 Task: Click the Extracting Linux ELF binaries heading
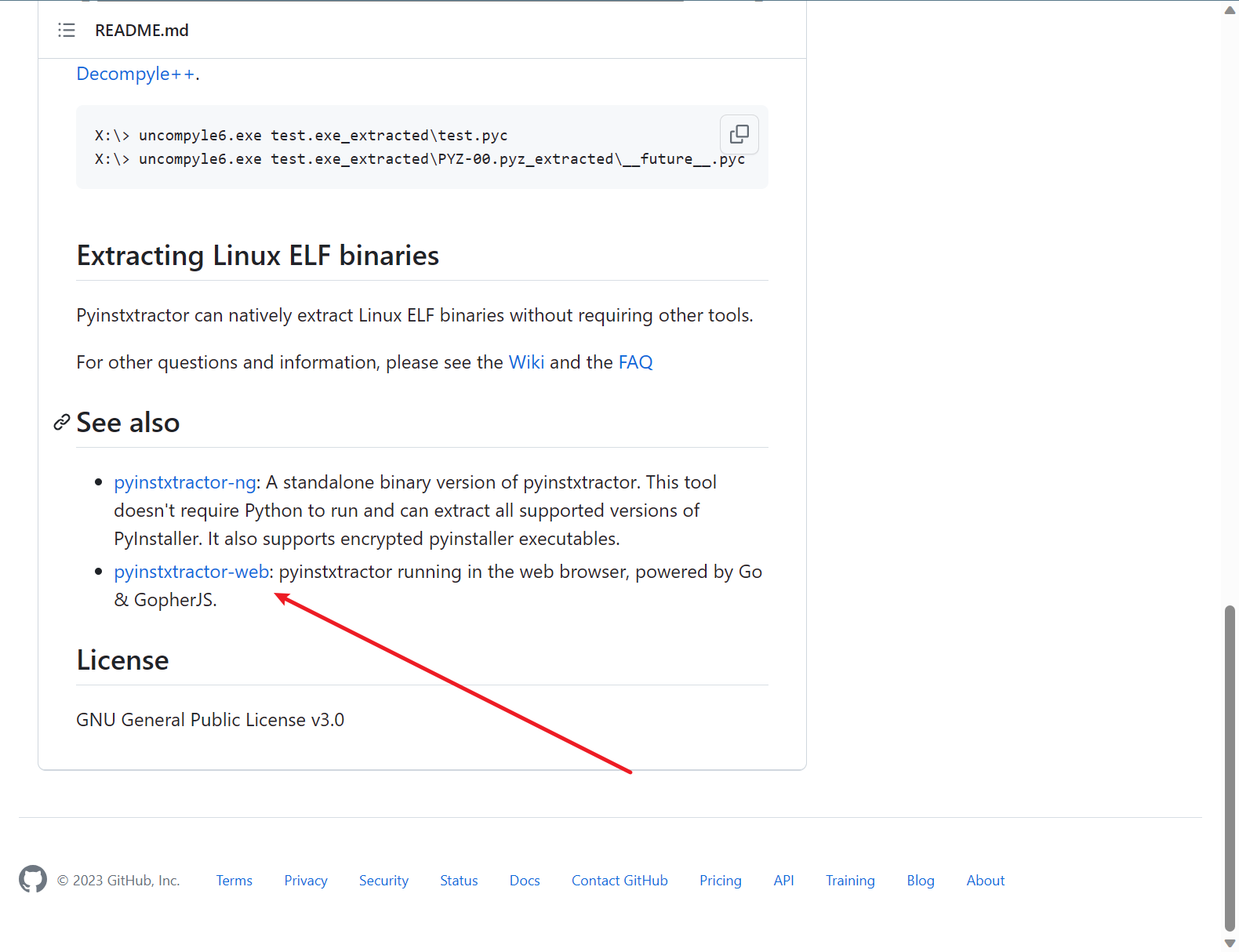[x=258, y=256]
